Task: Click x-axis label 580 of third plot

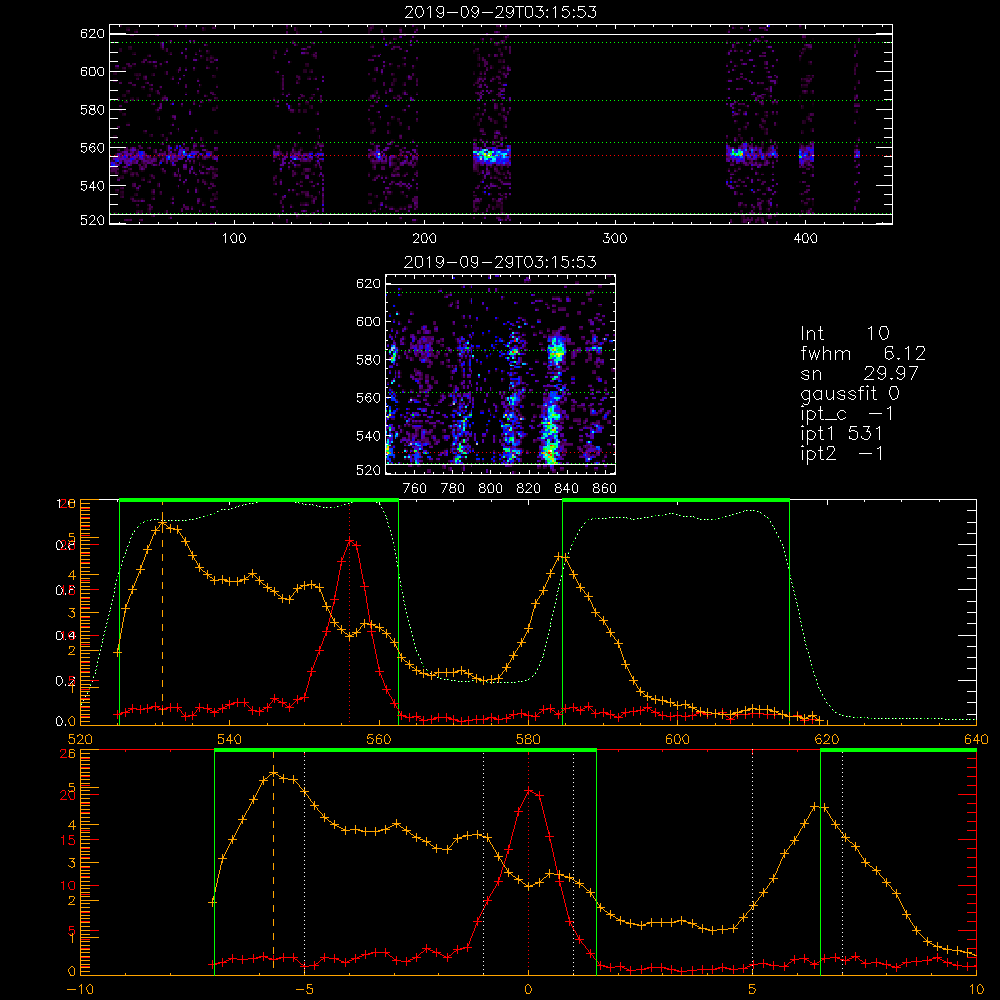Action: coord(528,740)
